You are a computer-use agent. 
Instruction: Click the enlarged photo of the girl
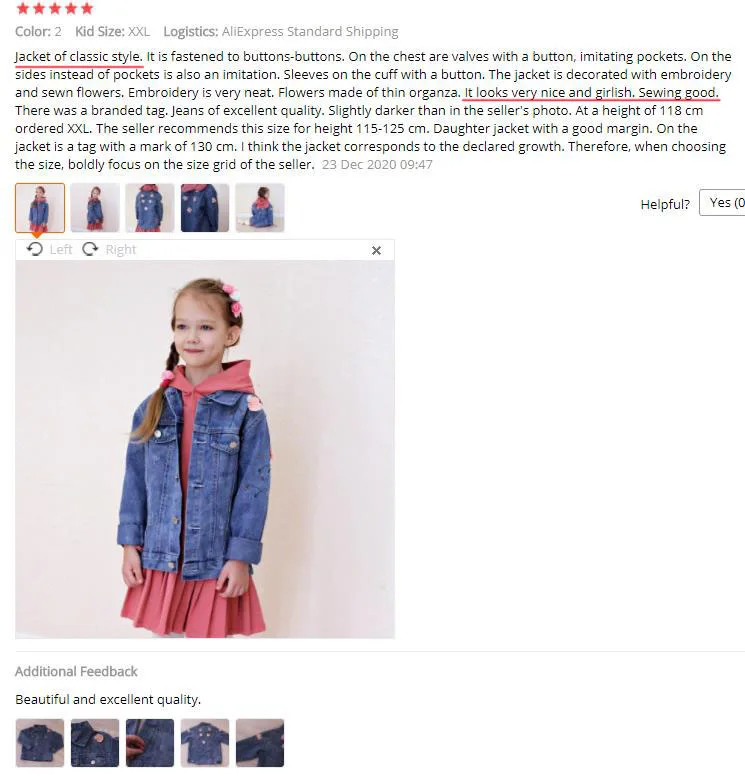(x=205, y=449)
